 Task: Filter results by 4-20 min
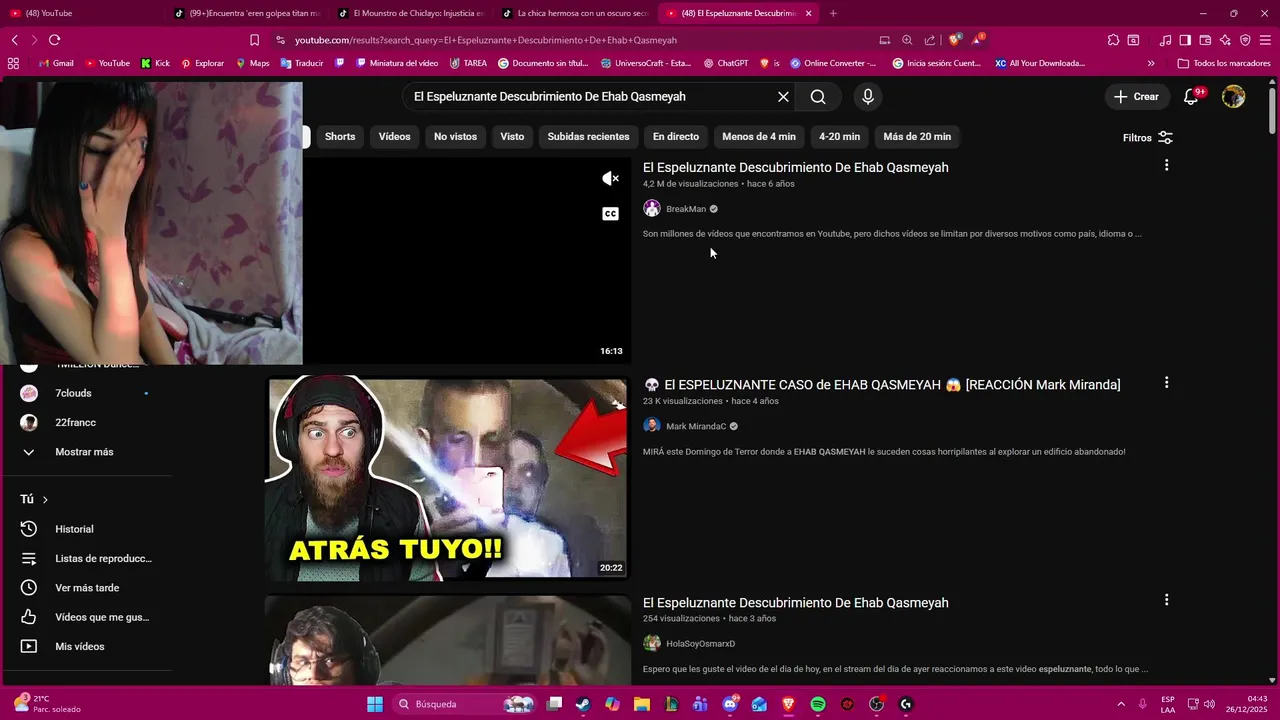pyautogui.click(x=839, y=136)
